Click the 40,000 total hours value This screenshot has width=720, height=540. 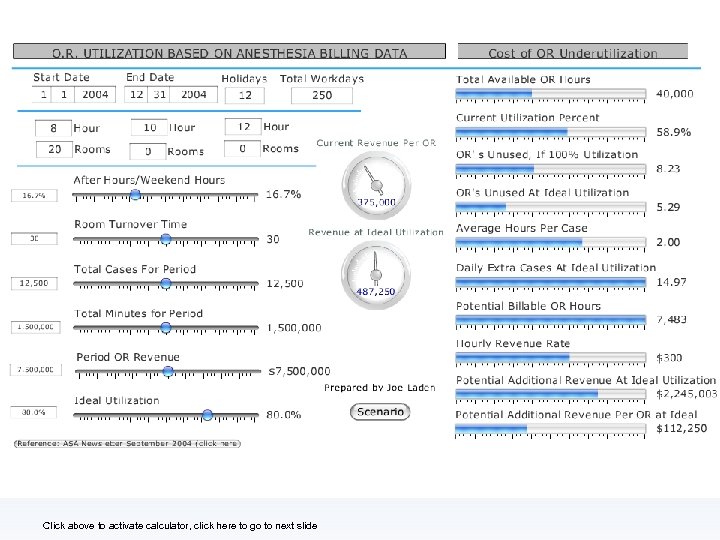click(675, 94)
